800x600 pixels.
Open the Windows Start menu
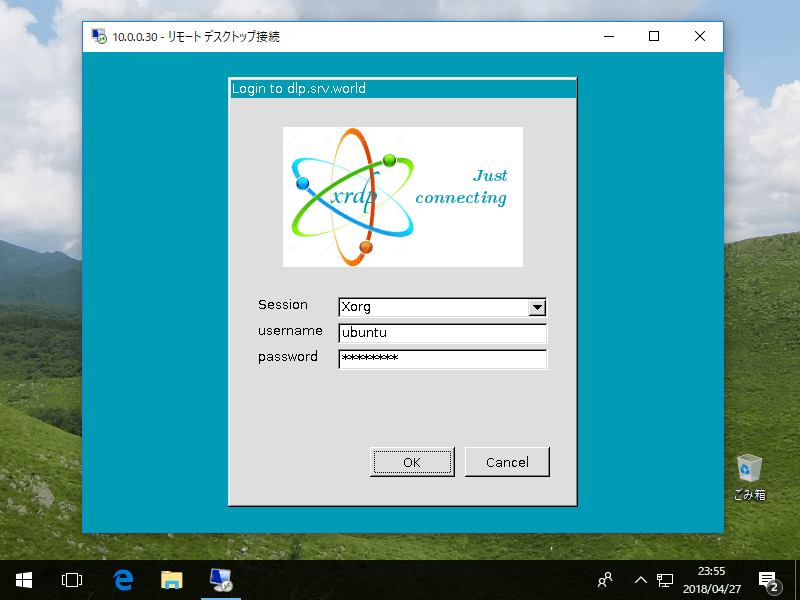pyautogui.click(x=23, y=580)
